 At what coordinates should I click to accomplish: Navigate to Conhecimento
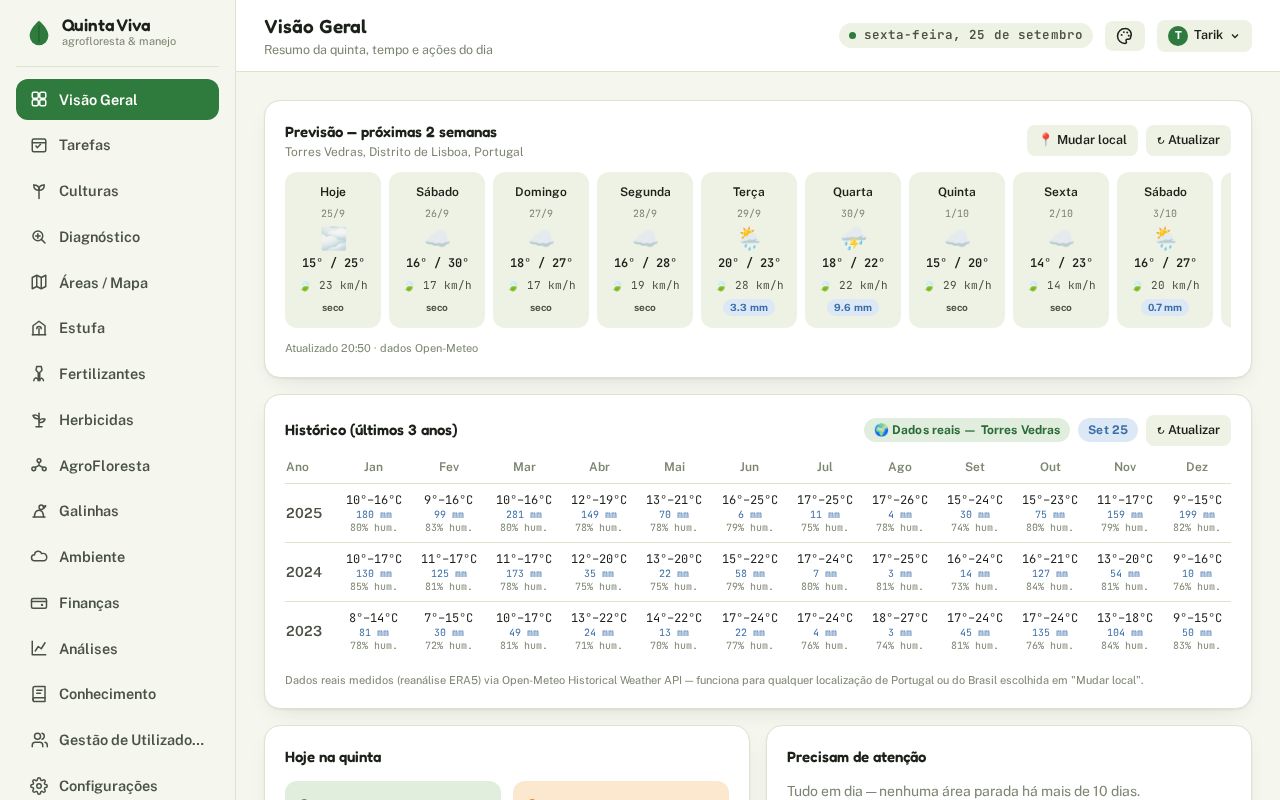click(117, 694)
